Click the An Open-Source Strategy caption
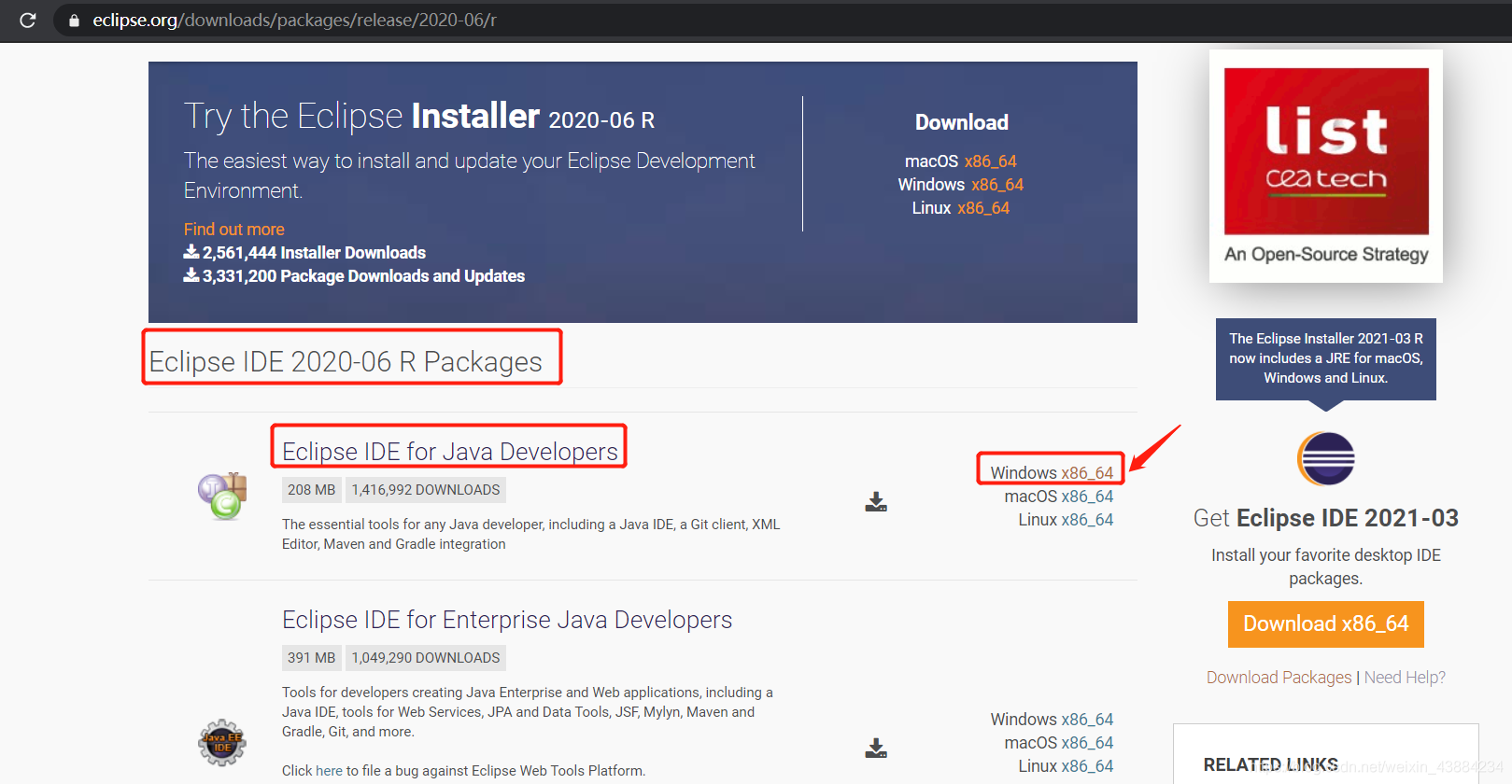 tap(1326, 254)
